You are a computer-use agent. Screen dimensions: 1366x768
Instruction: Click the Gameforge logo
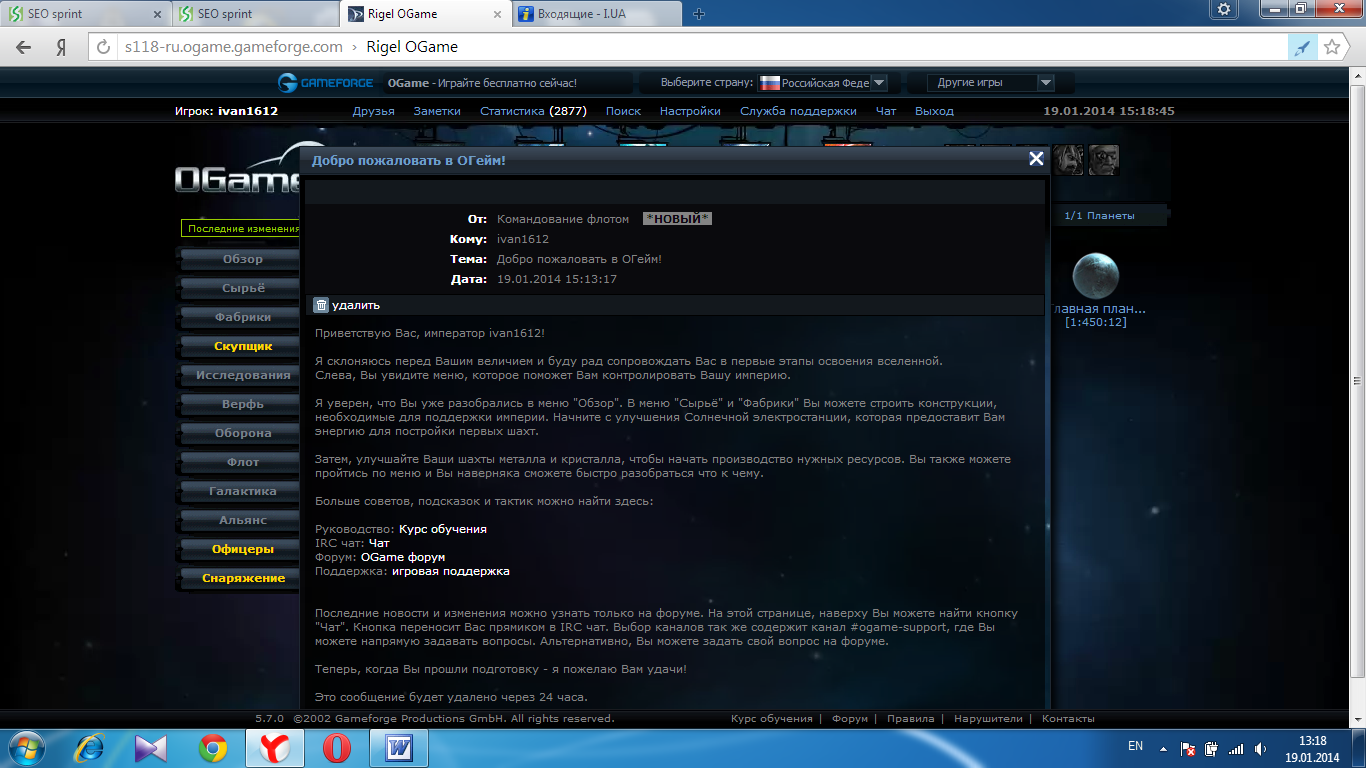326,83
